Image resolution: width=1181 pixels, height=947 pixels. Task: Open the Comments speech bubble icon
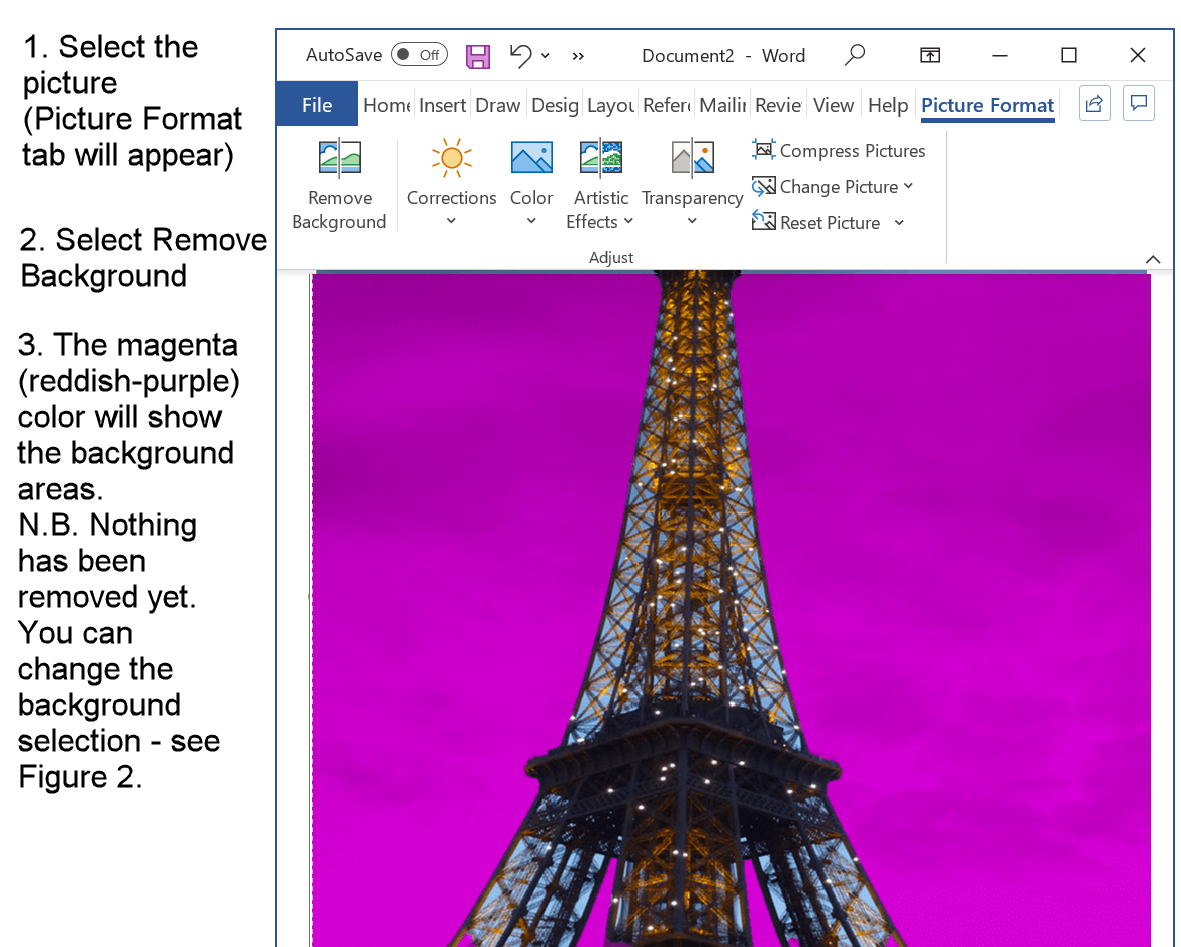pyautogui.click(x=1138, y=103)
